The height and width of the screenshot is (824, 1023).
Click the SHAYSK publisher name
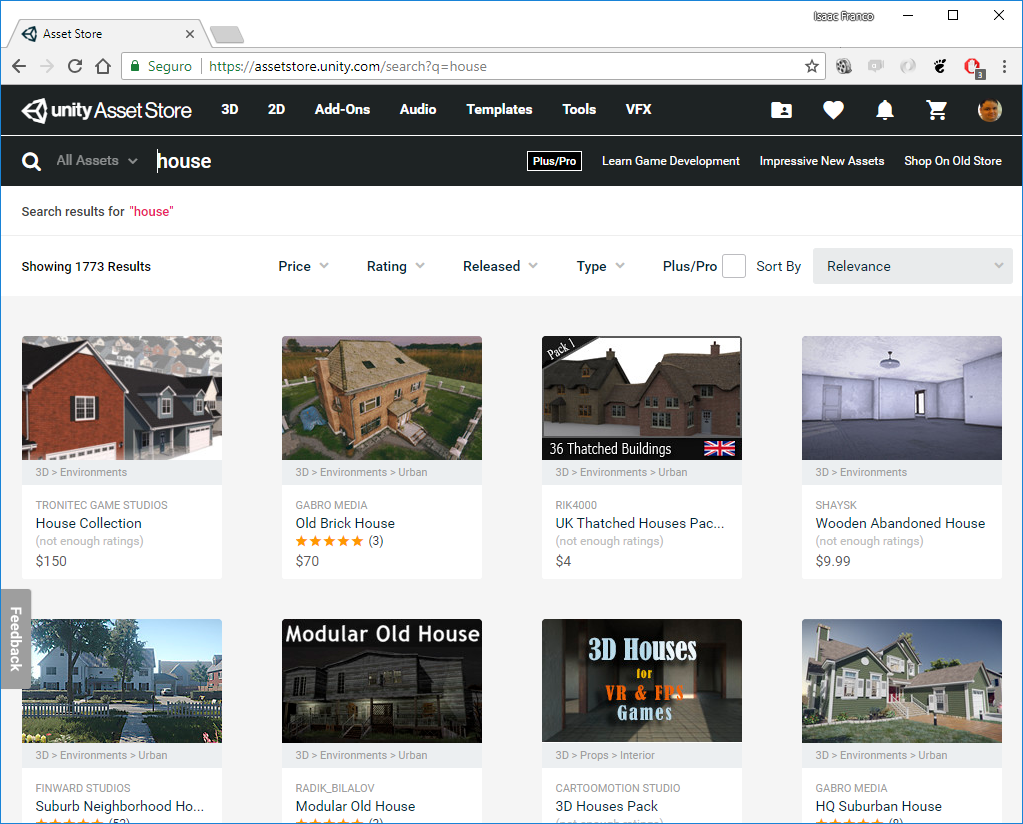(836, 505)
